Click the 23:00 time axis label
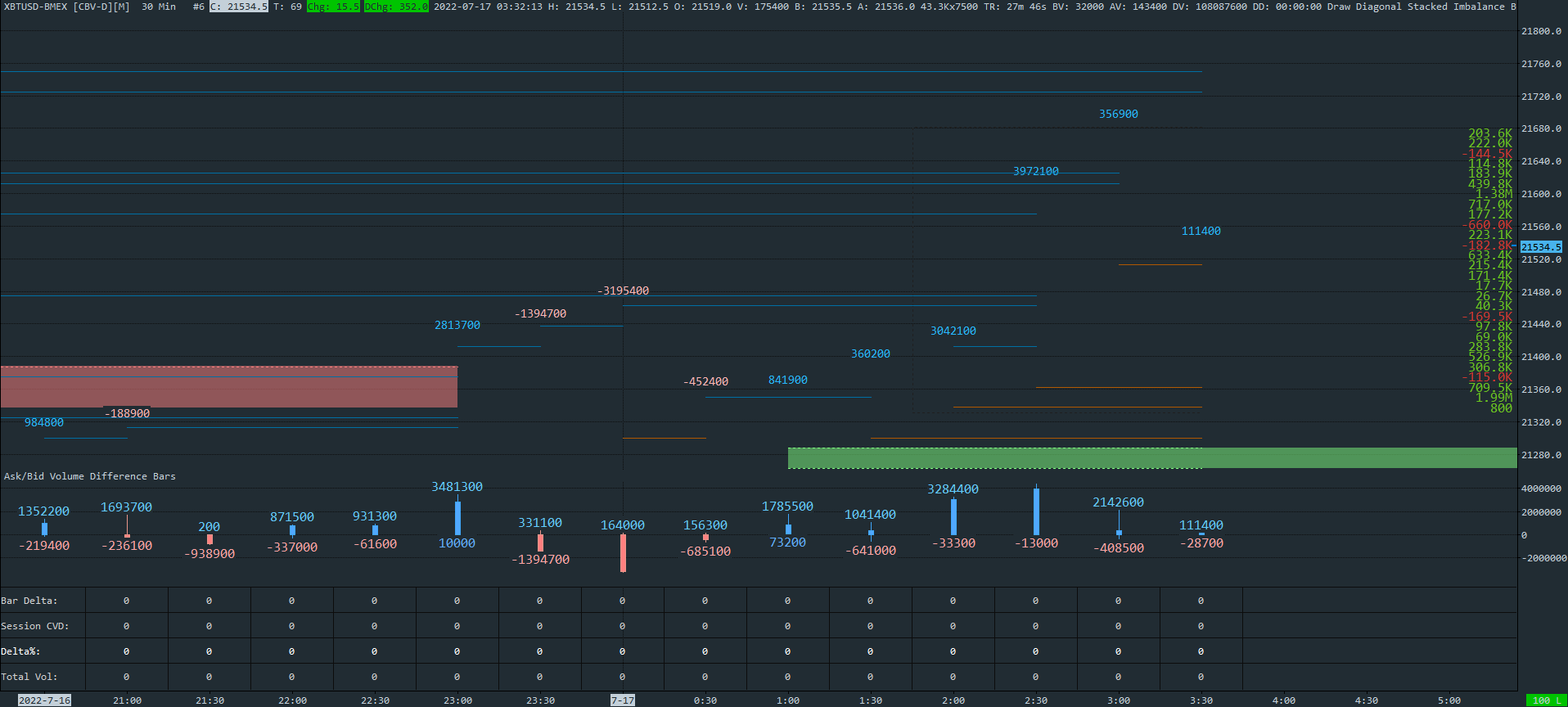 coord(457,700)
